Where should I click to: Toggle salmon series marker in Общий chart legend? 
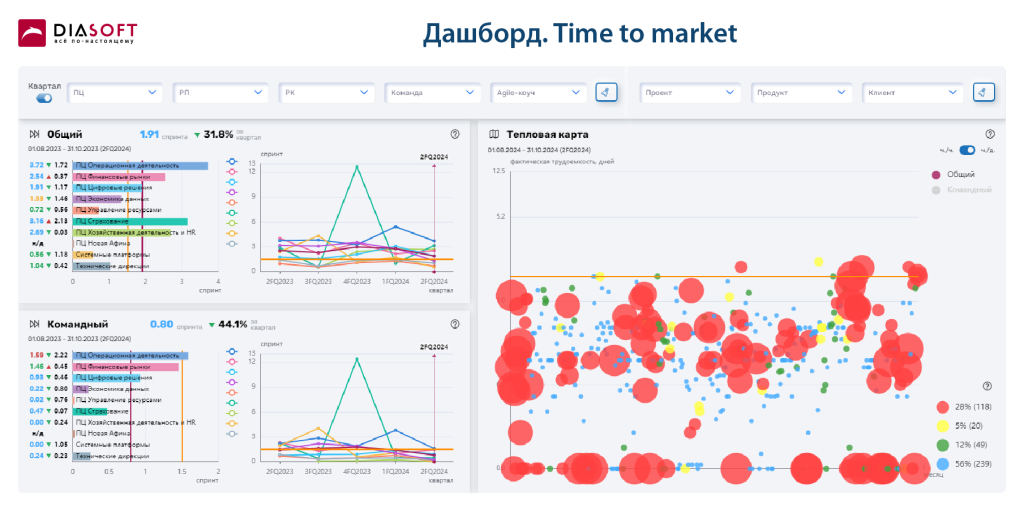[232, 202]
